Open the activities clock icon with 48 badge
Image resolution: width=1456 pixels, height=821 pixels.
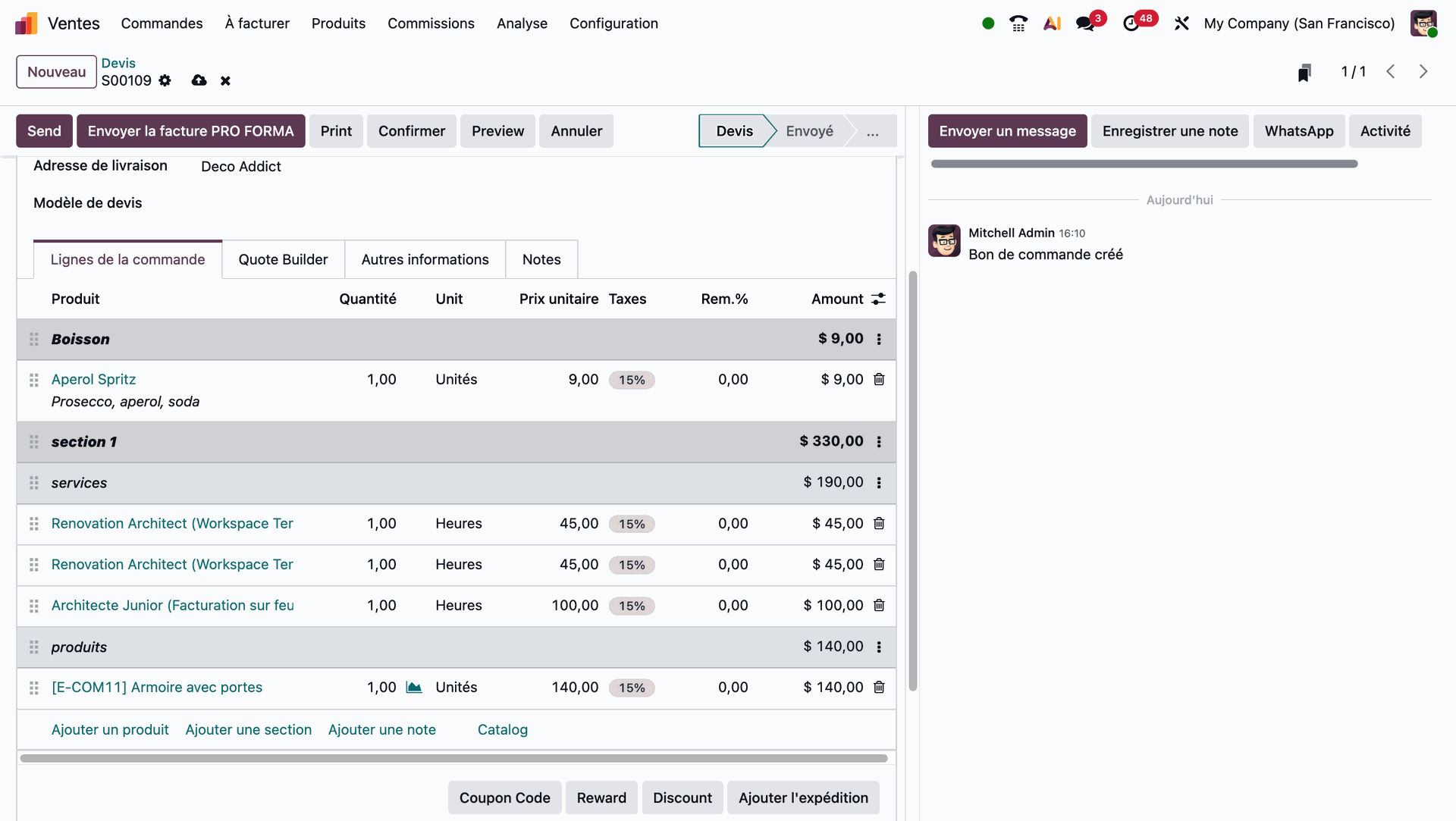point(1131,24)
